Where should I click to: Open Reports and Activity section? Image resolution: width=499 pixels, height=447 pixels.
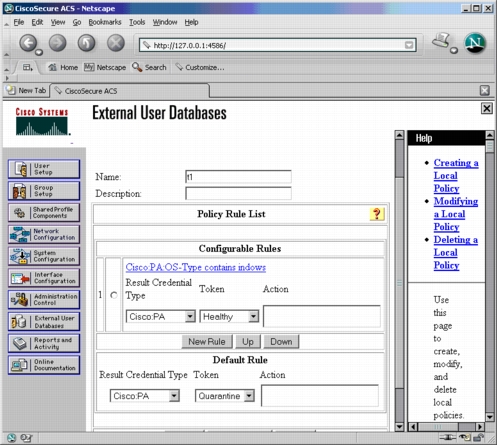[44, 344]
